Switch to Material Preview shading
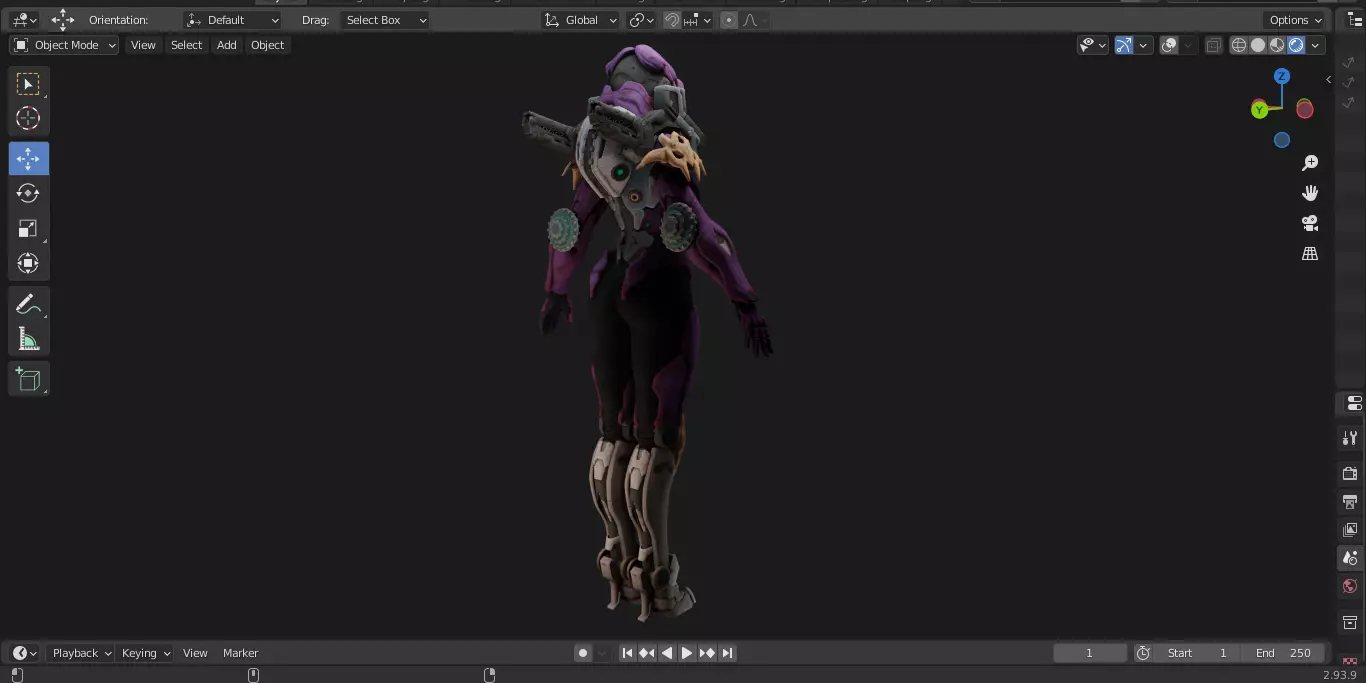The height and width of the screenshot is (683, 1366). tap(1277, 45)
